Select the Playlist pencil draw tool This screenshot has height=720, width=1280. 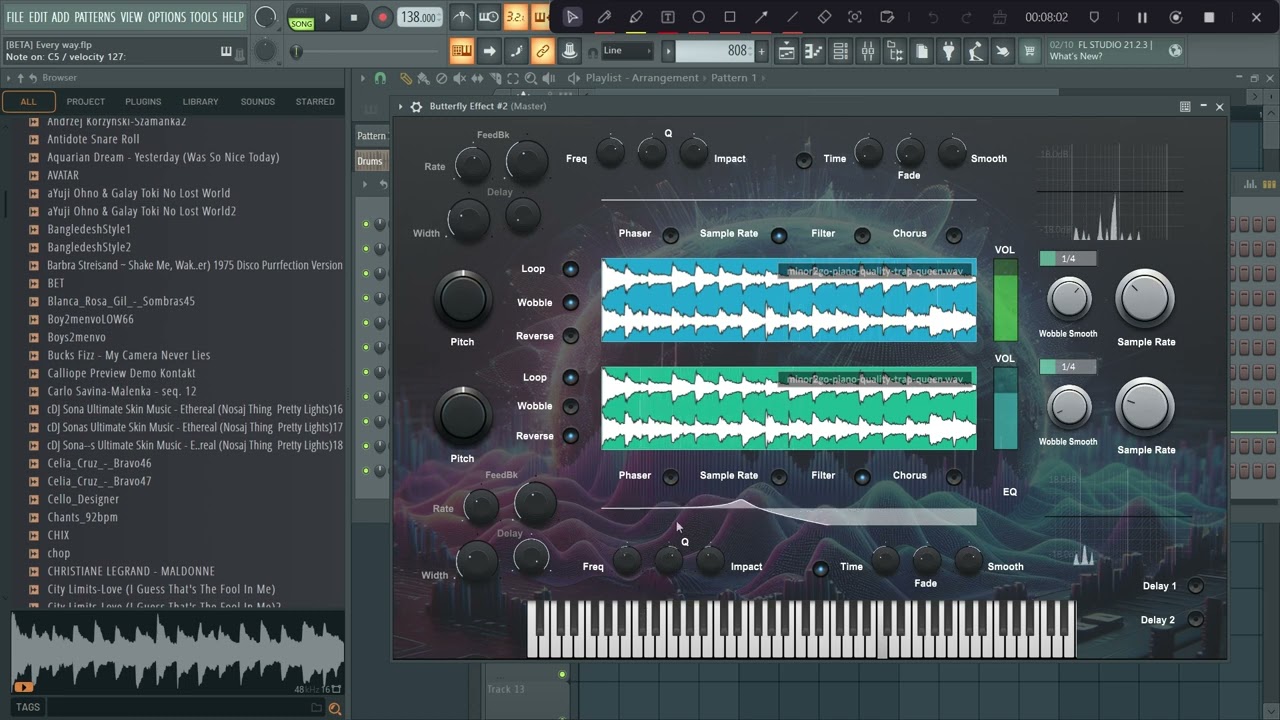click(406, 78)
